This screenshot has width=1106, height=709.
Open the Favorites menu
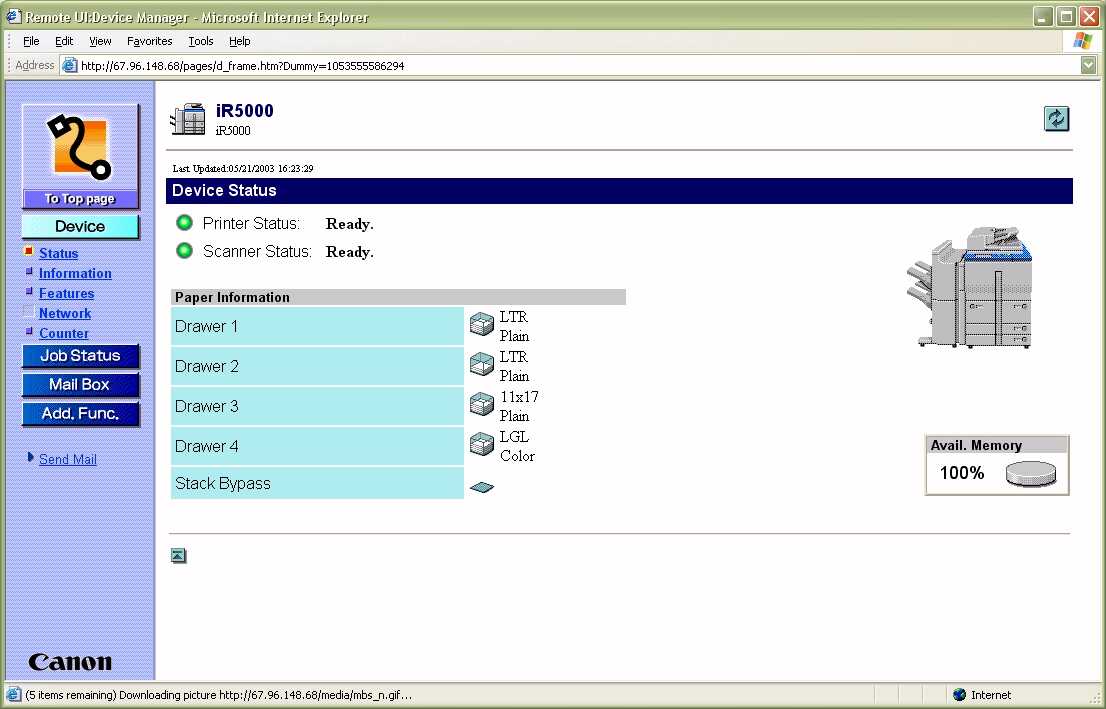(149, 41)
